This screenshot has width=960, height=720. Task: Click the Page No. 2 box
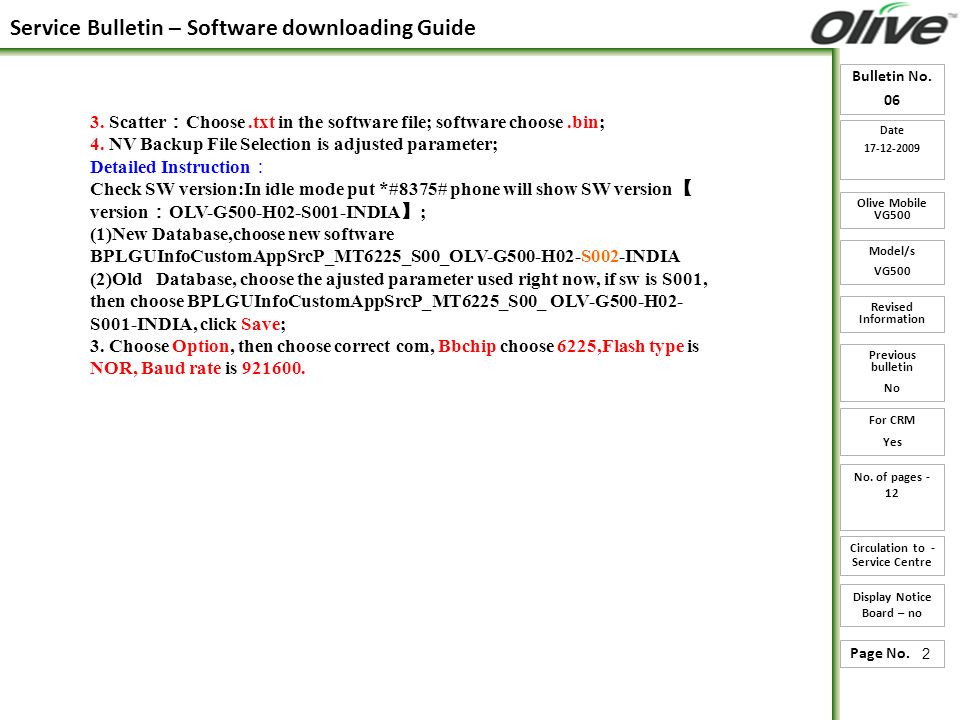tap(892, 654)
